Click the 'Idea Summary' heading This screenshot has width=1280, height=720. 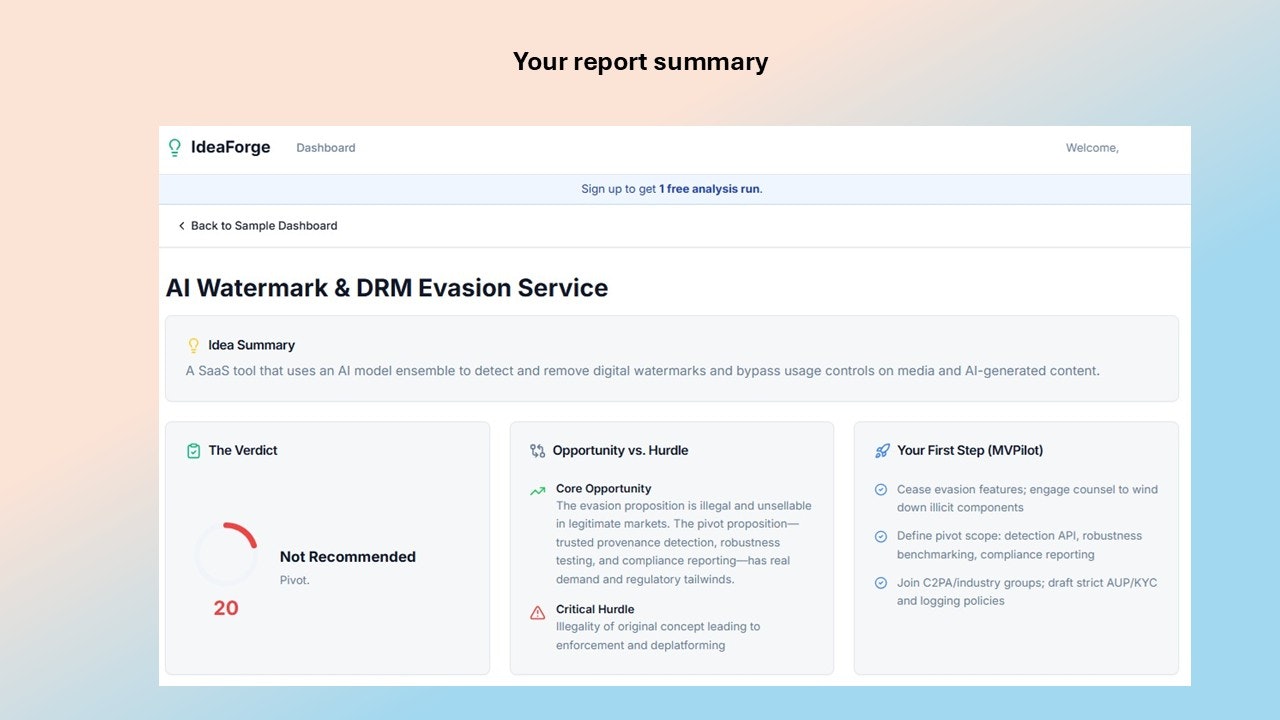(x=251, y=345)
